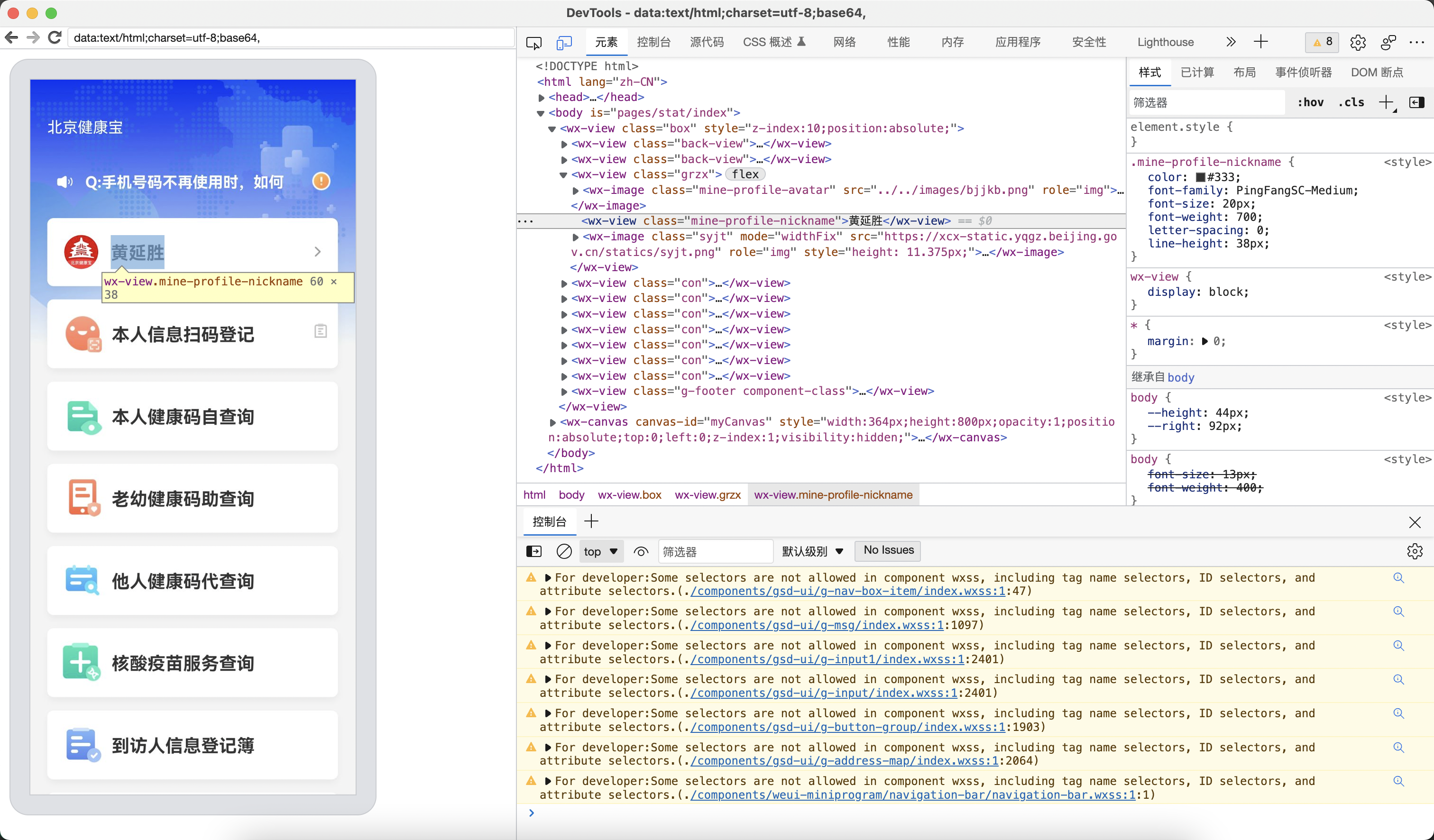
Task: Click the No Issues button
Action: click(888, 550)
